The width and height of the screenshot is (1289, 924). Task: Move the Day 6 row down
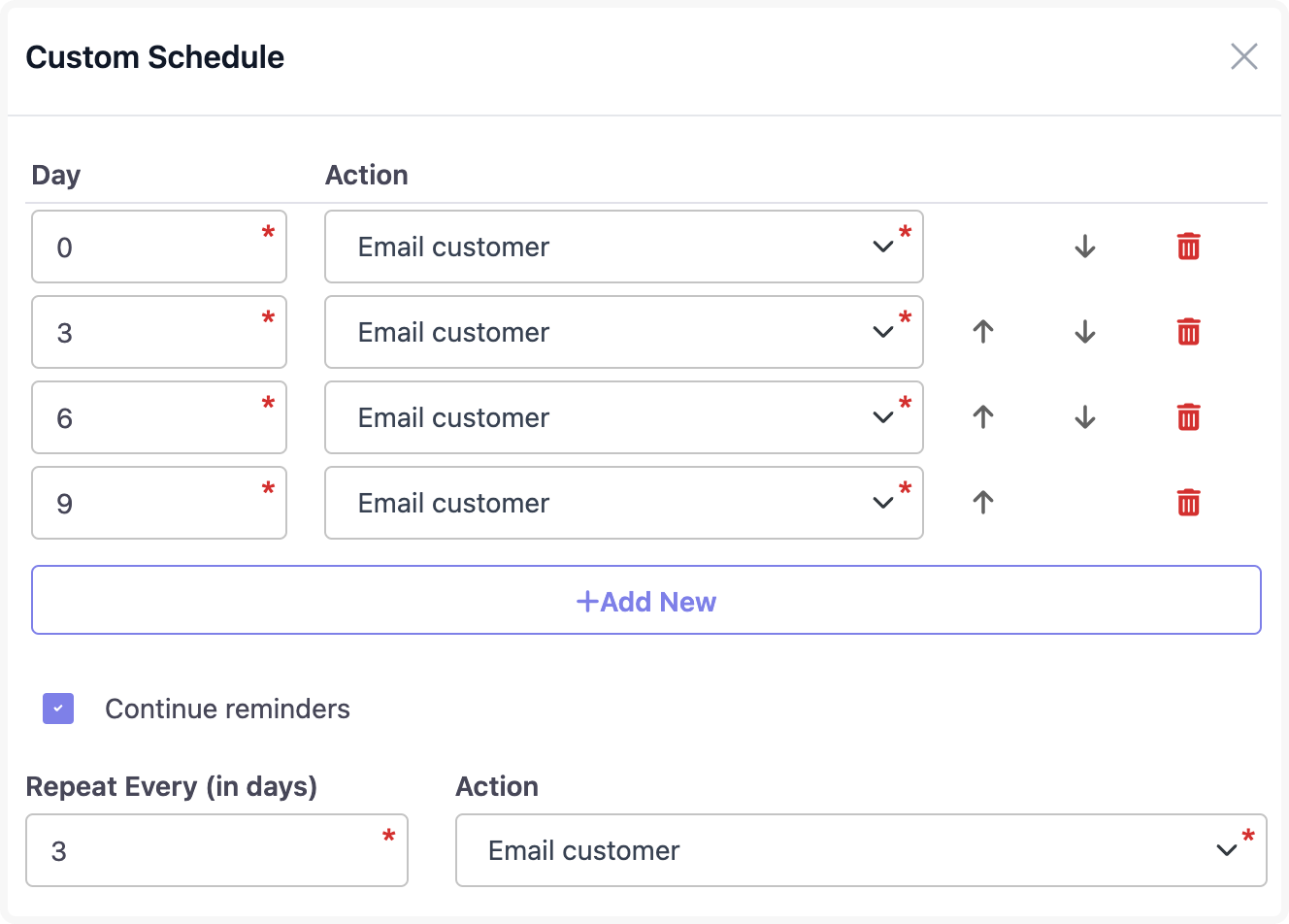click(1085, 417)
